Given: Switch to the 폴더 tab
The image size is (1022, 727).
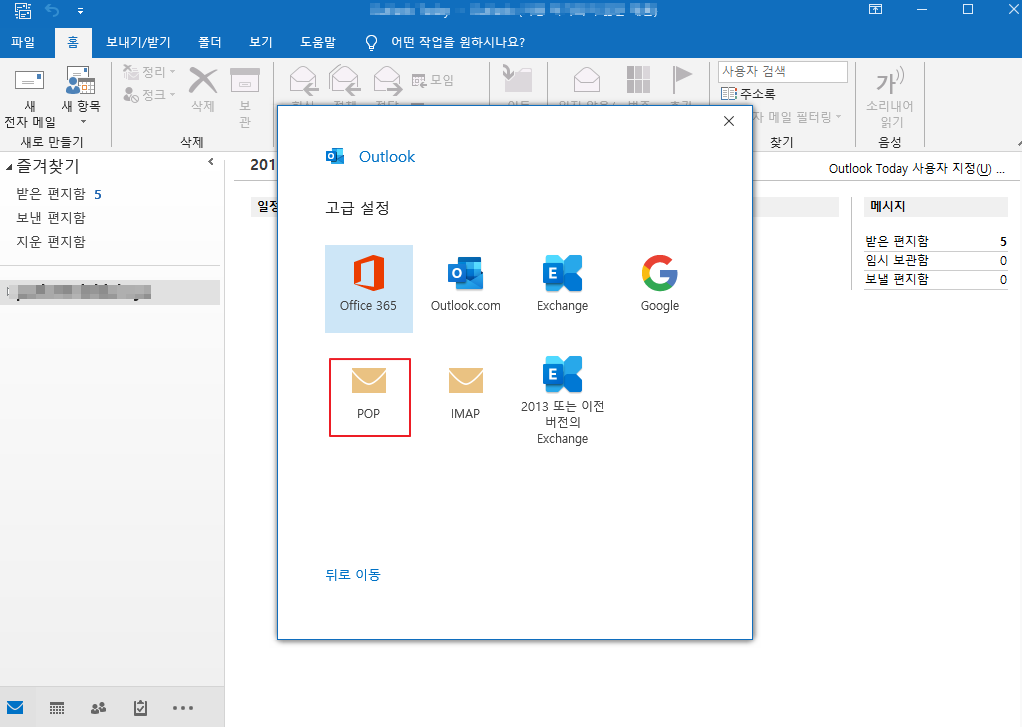Looking at the screenshot, I should 210,42.
